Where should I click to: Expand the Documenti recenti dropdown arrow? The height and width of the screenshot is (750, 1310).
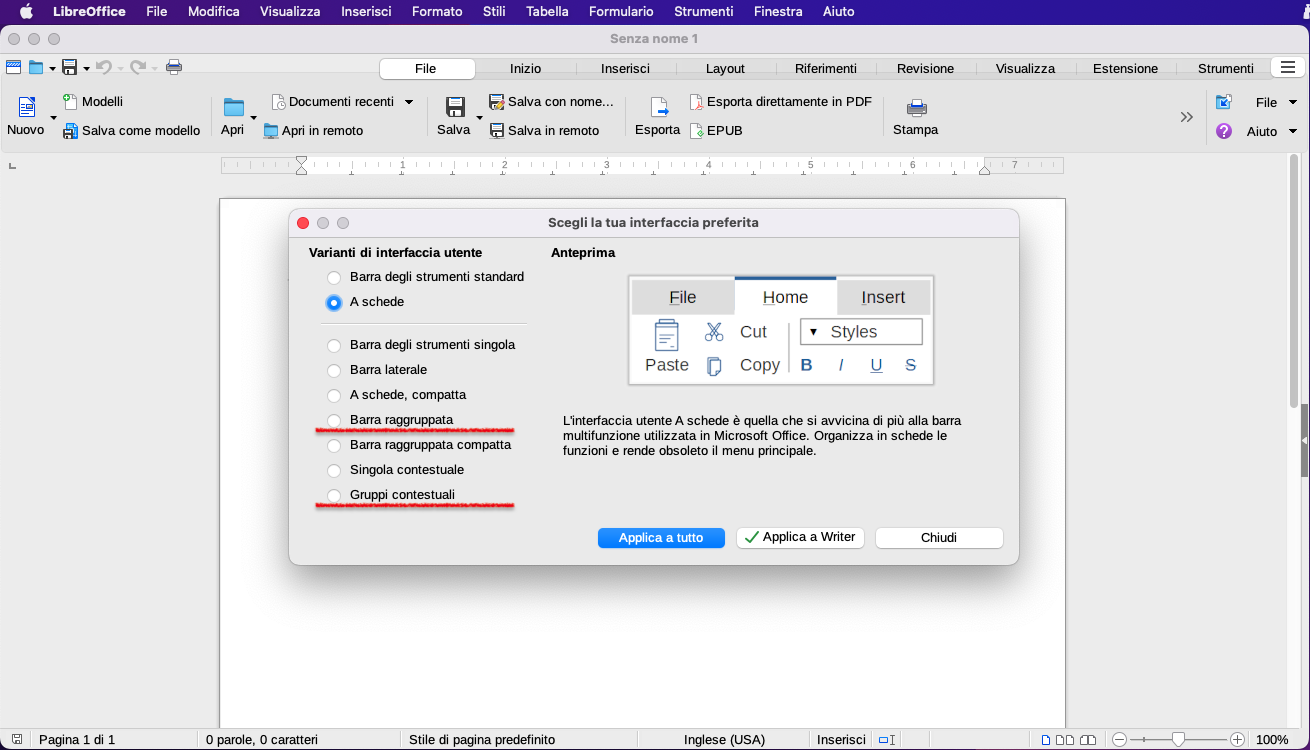tap(409, 102)
